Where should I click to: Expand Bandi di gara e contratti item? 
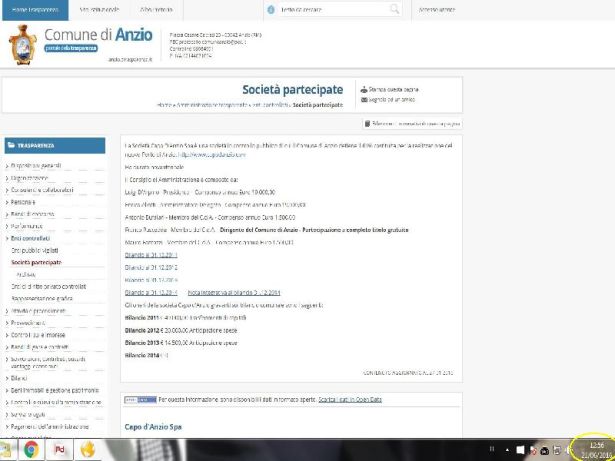coord(39,347)
